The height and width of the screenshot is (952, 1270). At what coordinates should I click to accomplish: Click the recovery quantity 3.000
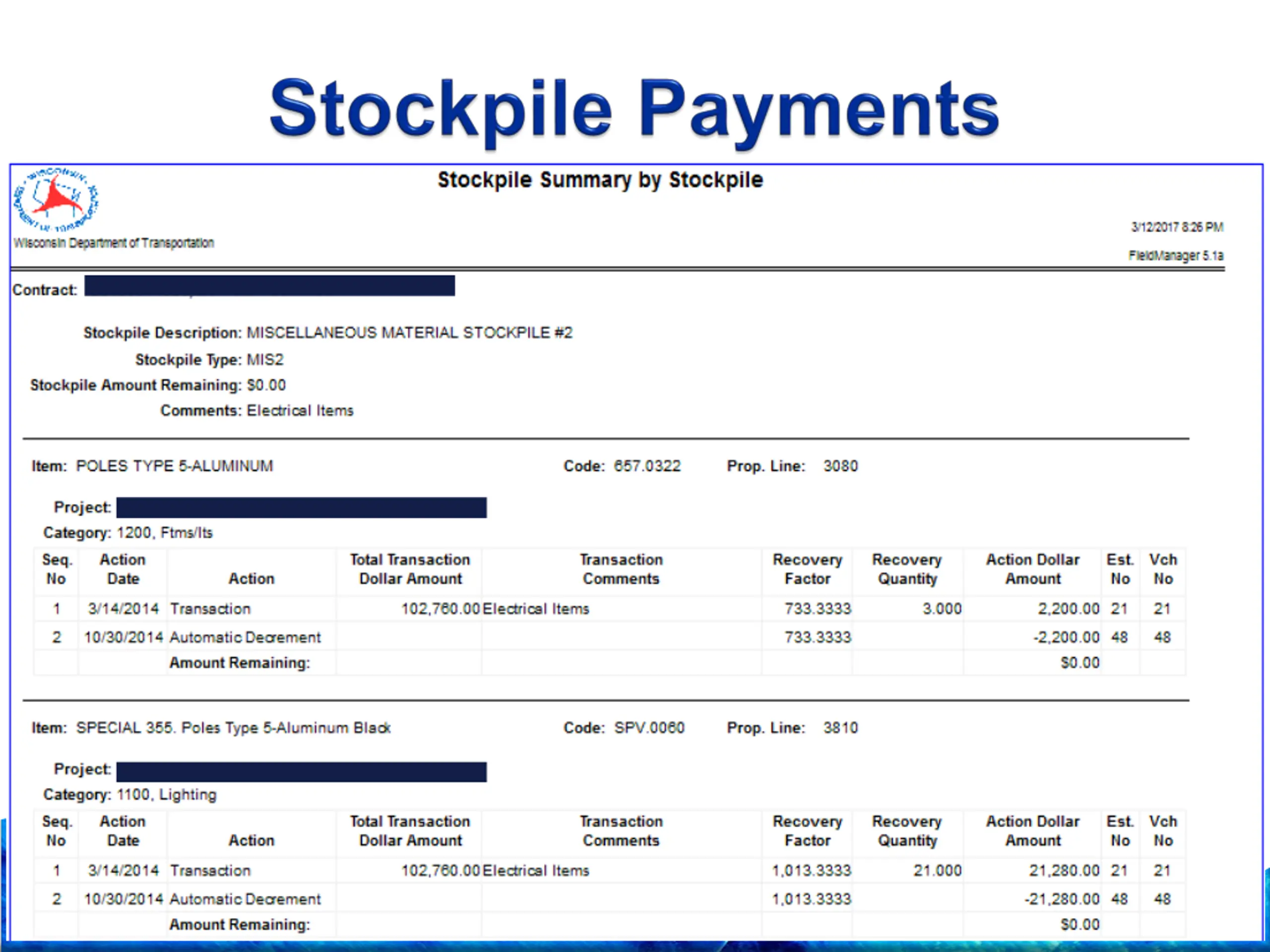(x=942, y=609)
